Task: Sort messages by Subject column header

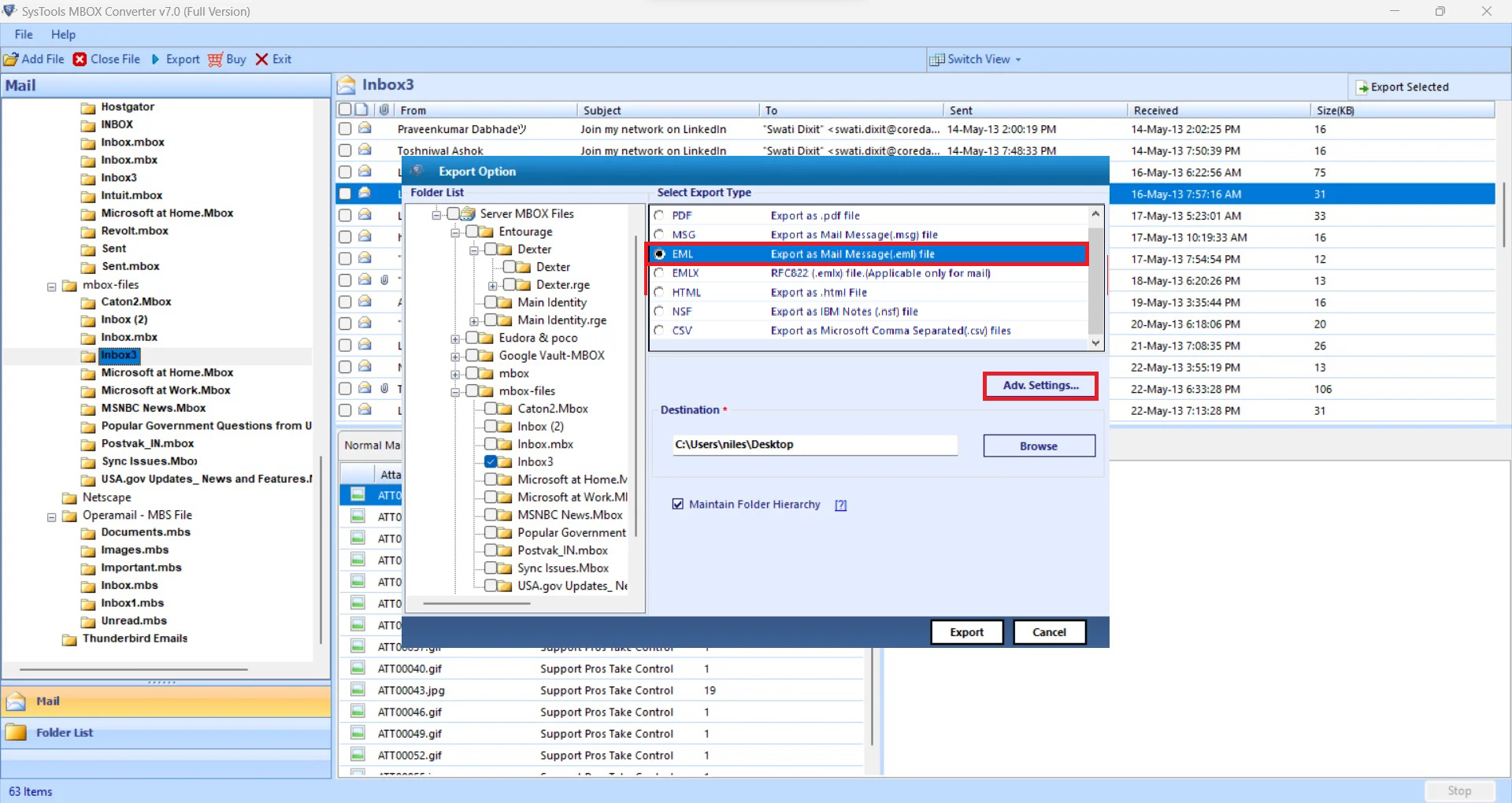Action: tap(668, 110)
